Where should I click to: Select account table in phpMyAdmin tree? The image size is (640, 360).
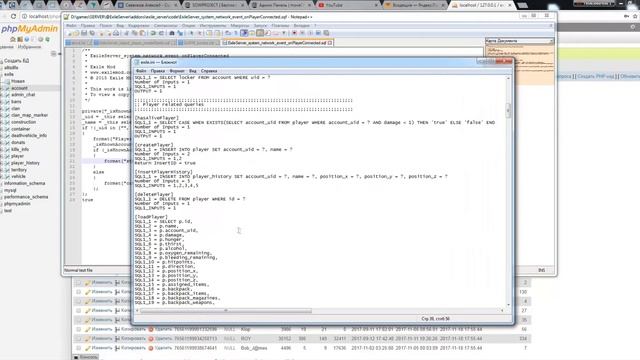point(19,88)
